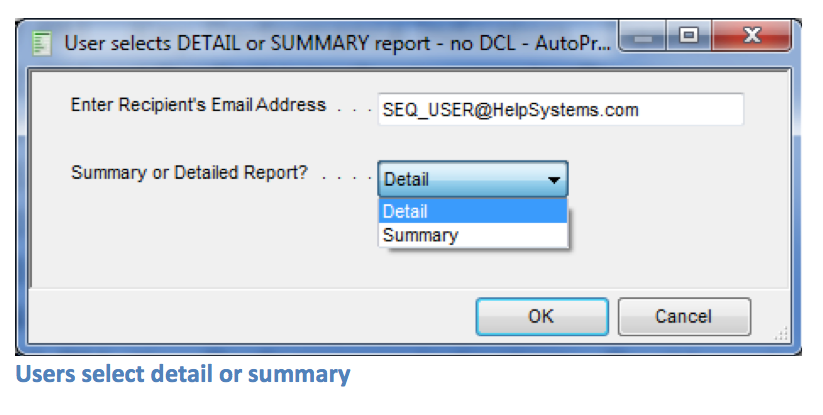Click the "Enter Recipient's Email Address" label
The image size is (823, 415).
(x=198, y=105)
